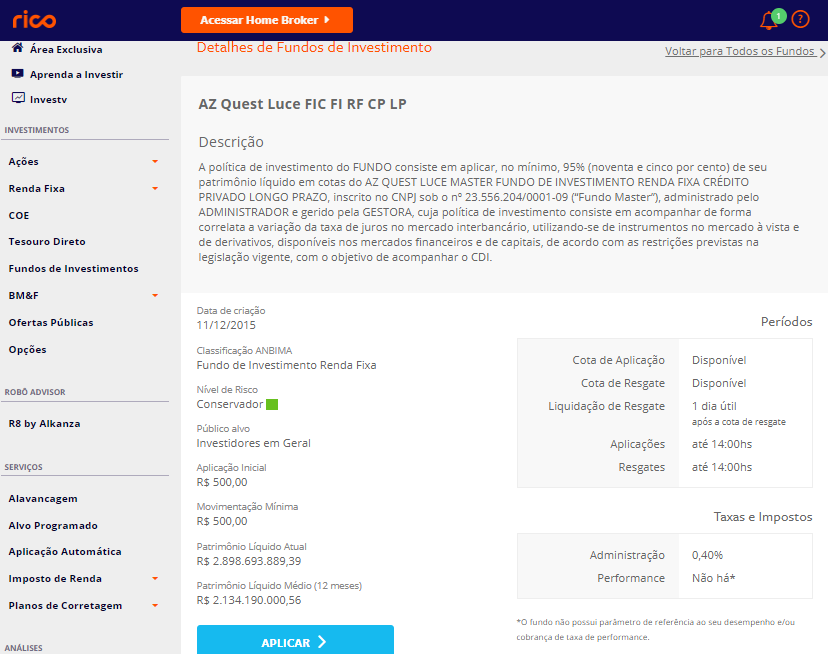Expand the Planos de Corretagem submenu

pos(155,605)
